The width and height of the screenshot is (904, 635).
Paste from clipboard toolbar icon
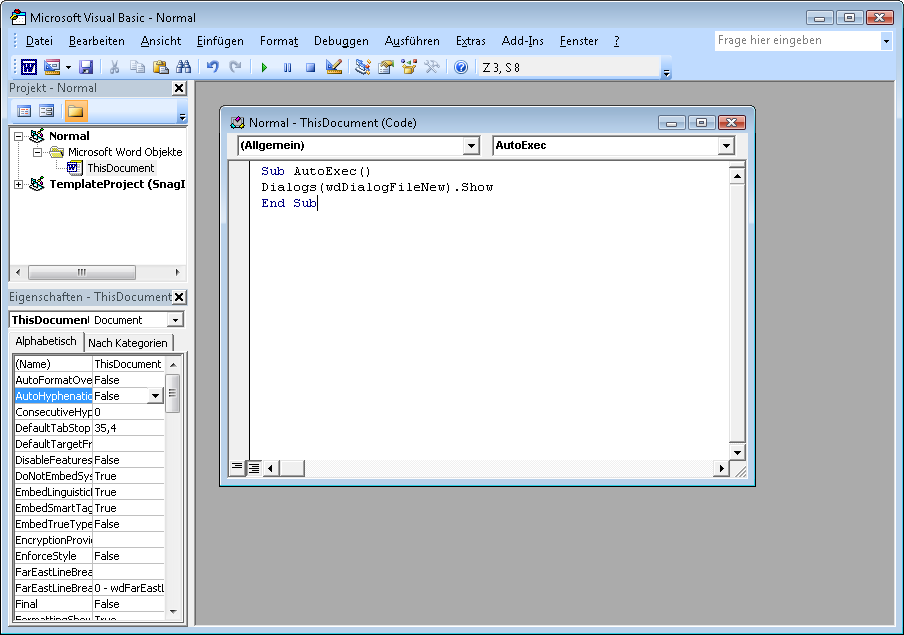tap(160, 67)
